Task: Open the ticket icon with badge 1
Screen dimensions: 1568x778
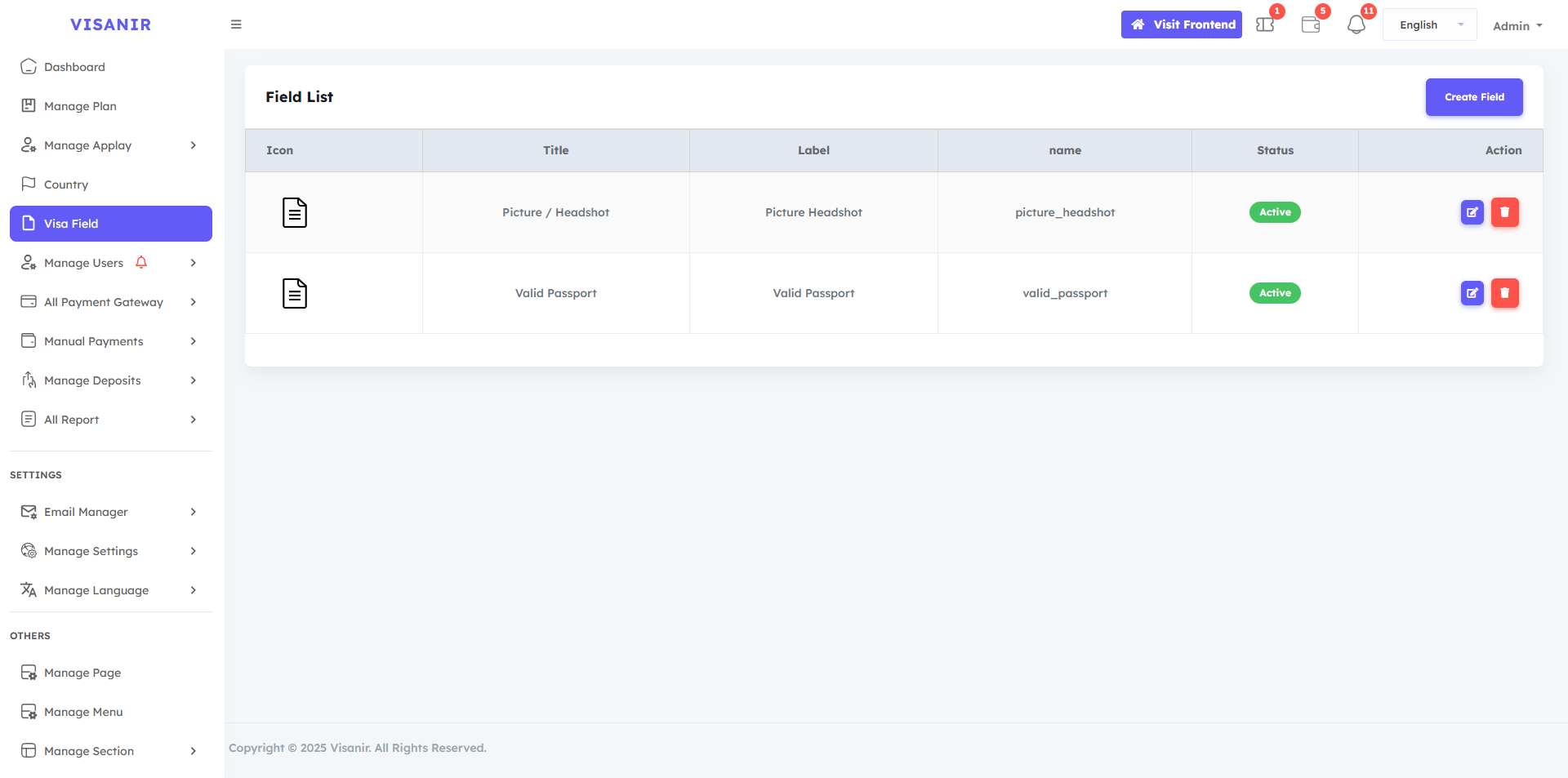Action: pyautogui.click(x=1265, y=24)
